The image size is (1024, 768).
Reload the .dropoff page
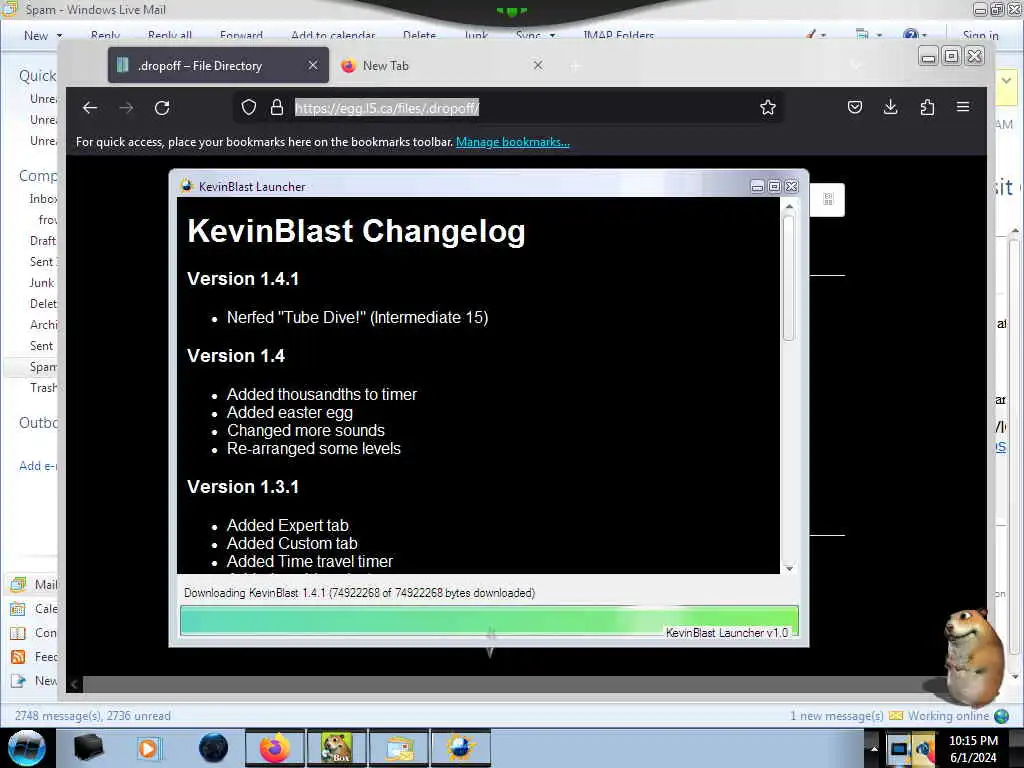click(x=162, y=108)
